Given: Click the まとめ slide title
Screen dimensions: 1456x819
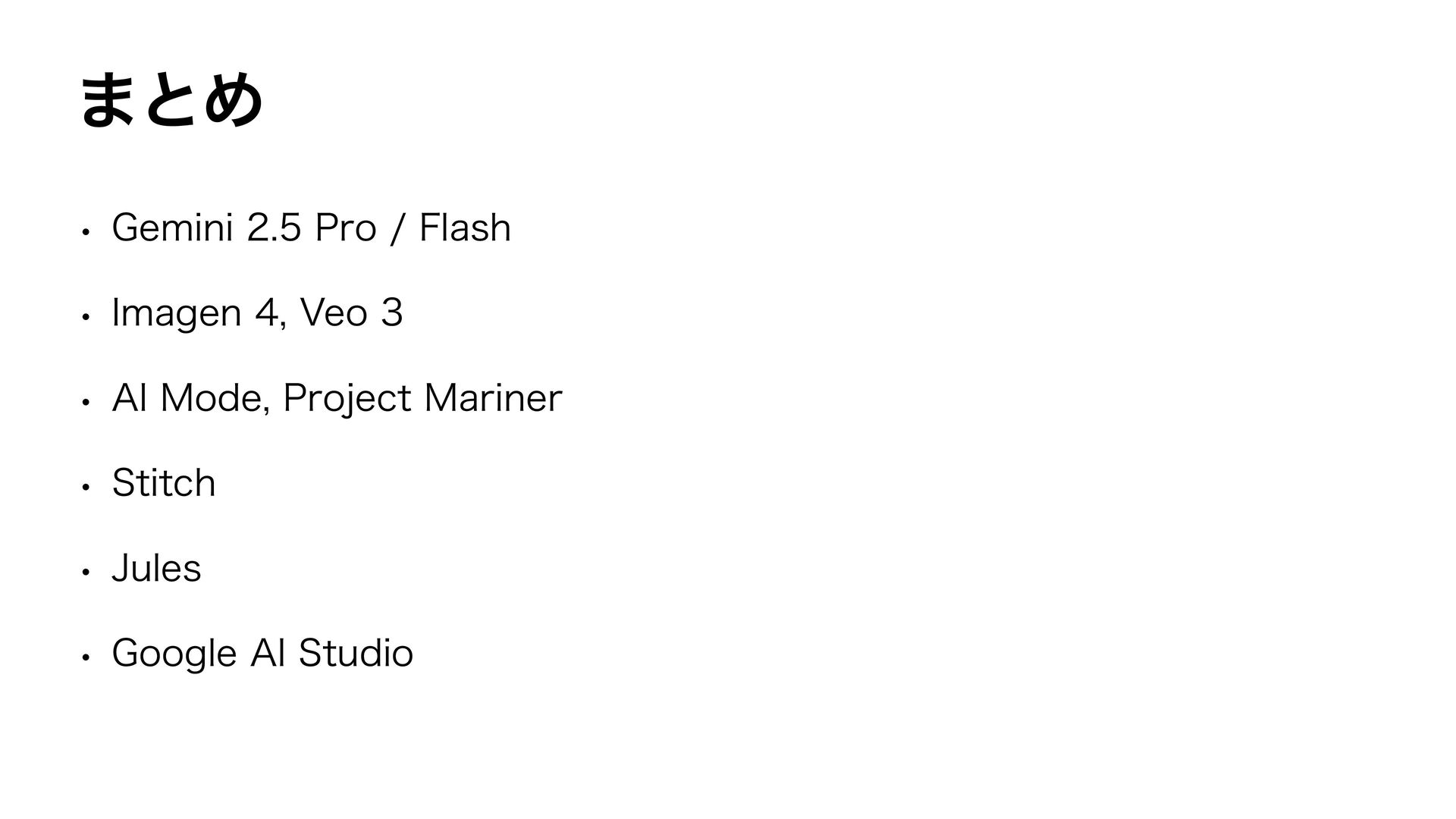Looking at the screenshot, I should click(x=171, y=102).
